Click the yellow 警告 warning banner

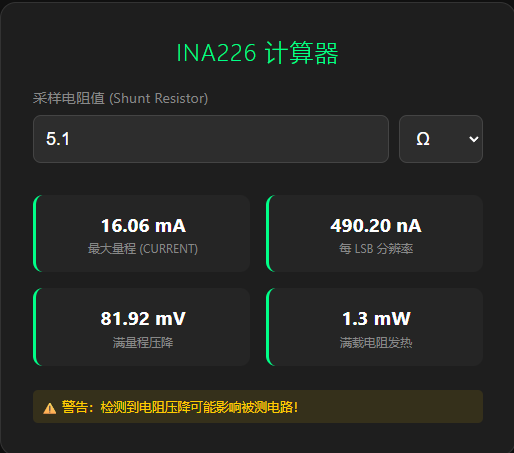tap(258, 406)
